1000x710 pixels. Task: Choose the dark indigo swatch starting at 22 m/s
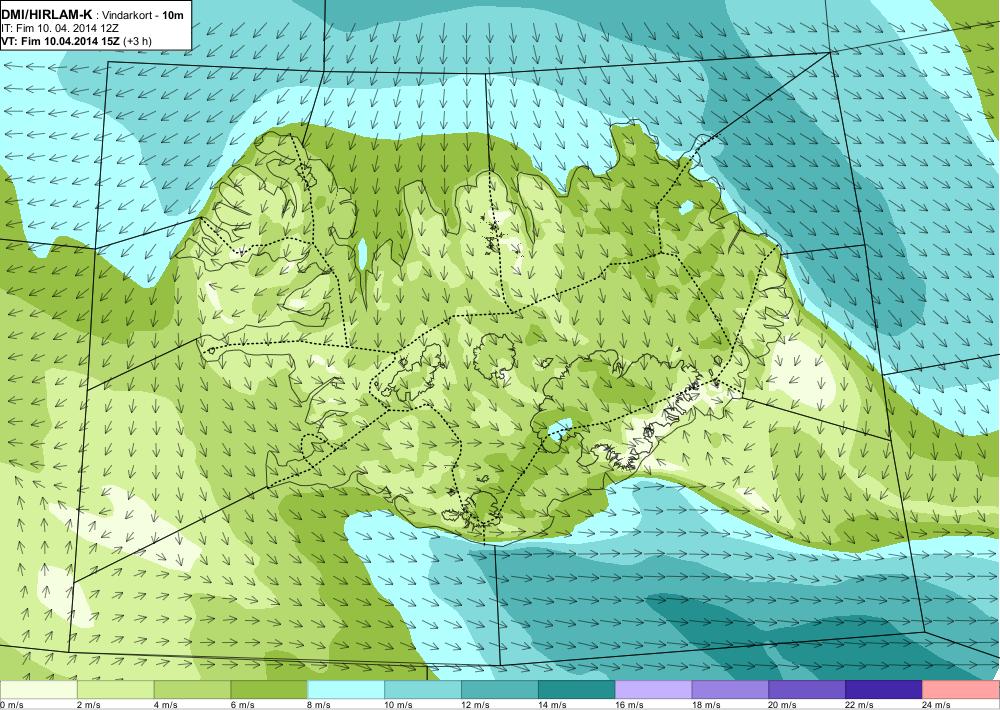click(x=884, y=690)
